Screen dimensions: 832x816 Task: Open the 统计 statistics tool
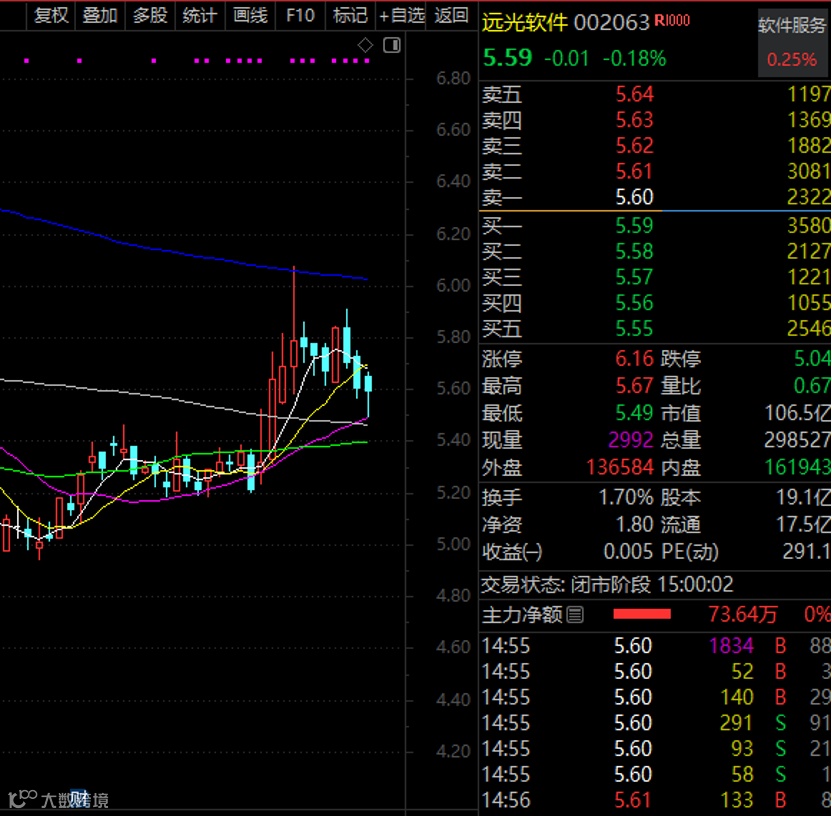[x=200, y=15]
